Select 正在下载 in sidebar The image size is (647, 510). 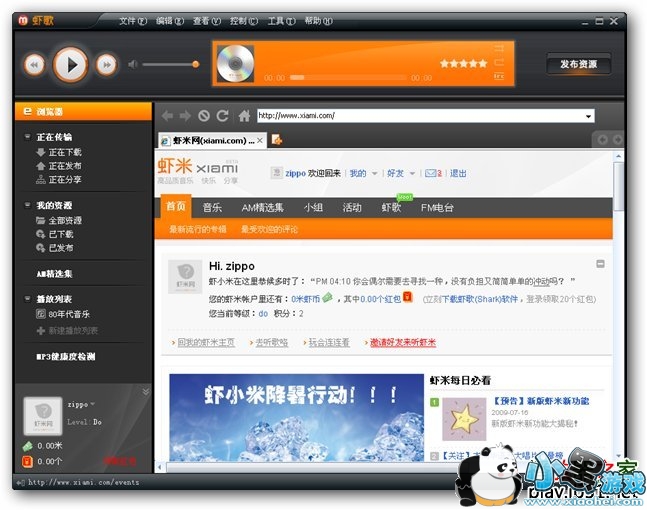[x=59, y=152]
